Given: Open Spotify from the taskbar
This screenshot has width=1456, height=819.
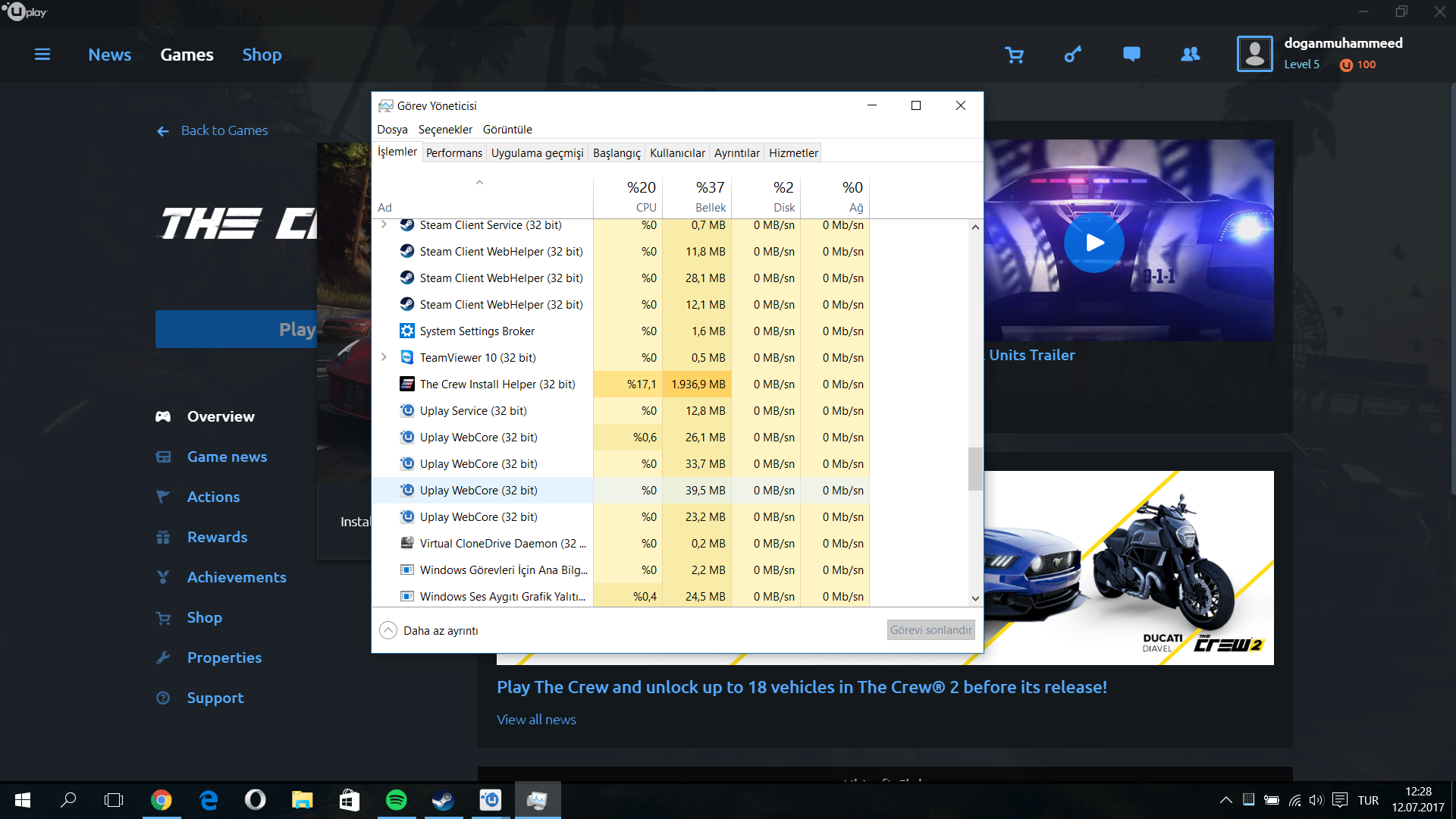Looking at the screenshot, I should [x=396, y=800].
